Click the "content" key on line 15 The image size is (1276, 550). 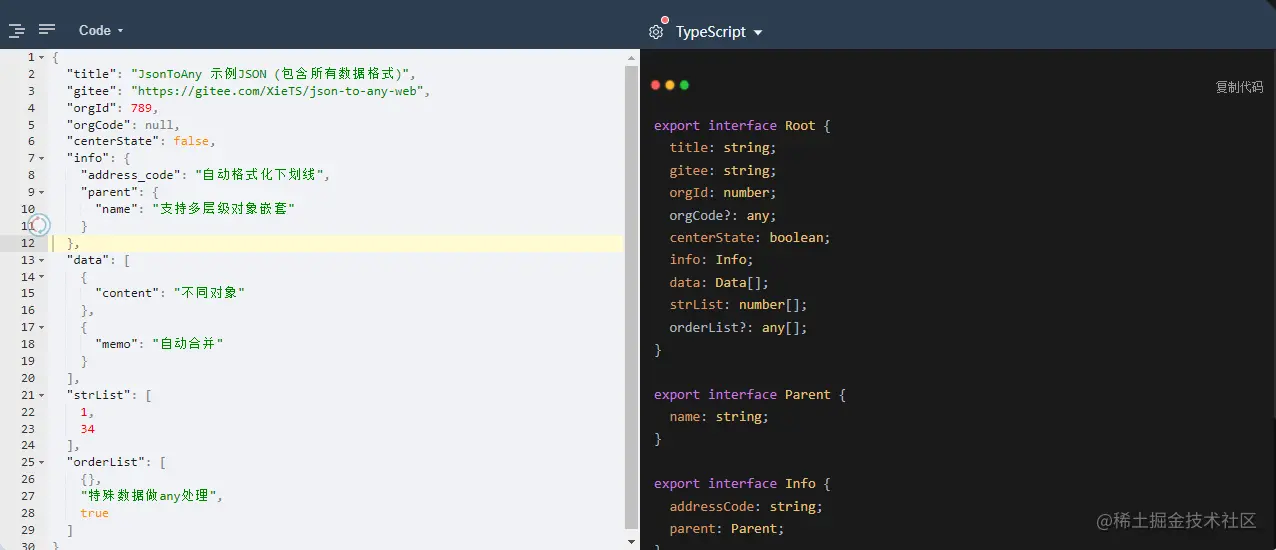[127, 293]
